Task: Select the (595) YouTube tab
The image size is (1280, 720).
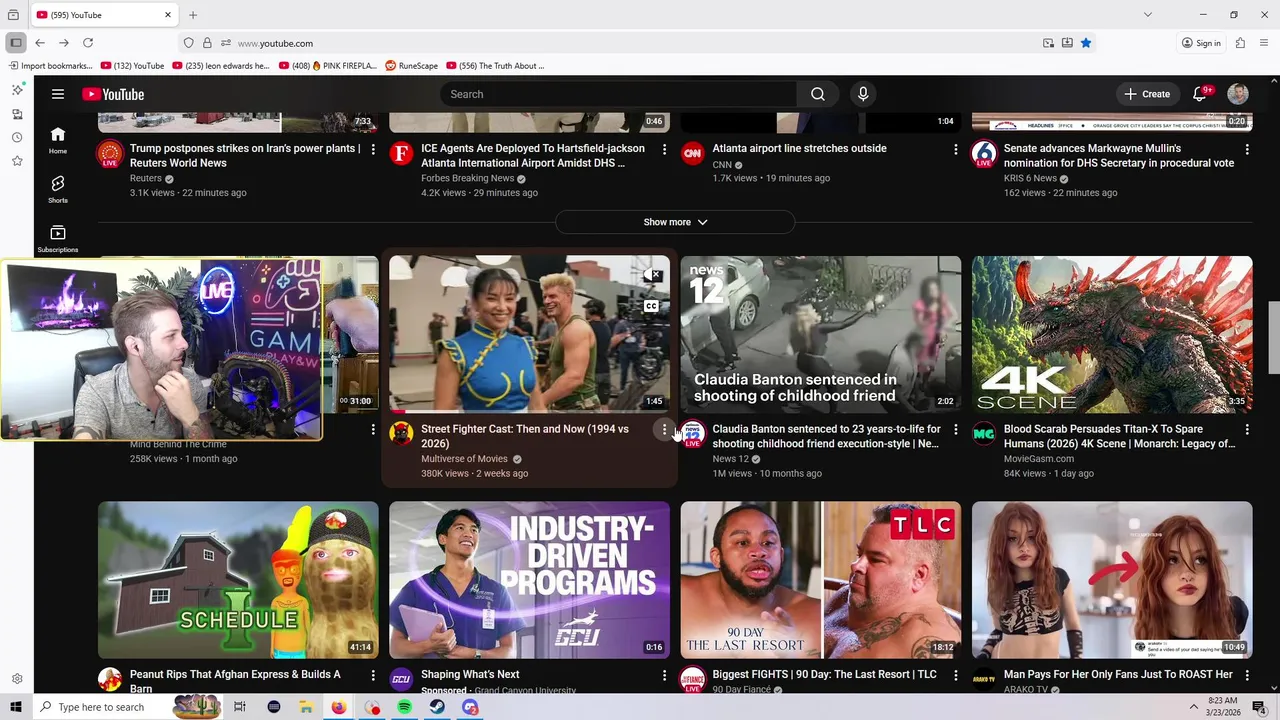Action: tap(105, 15)
